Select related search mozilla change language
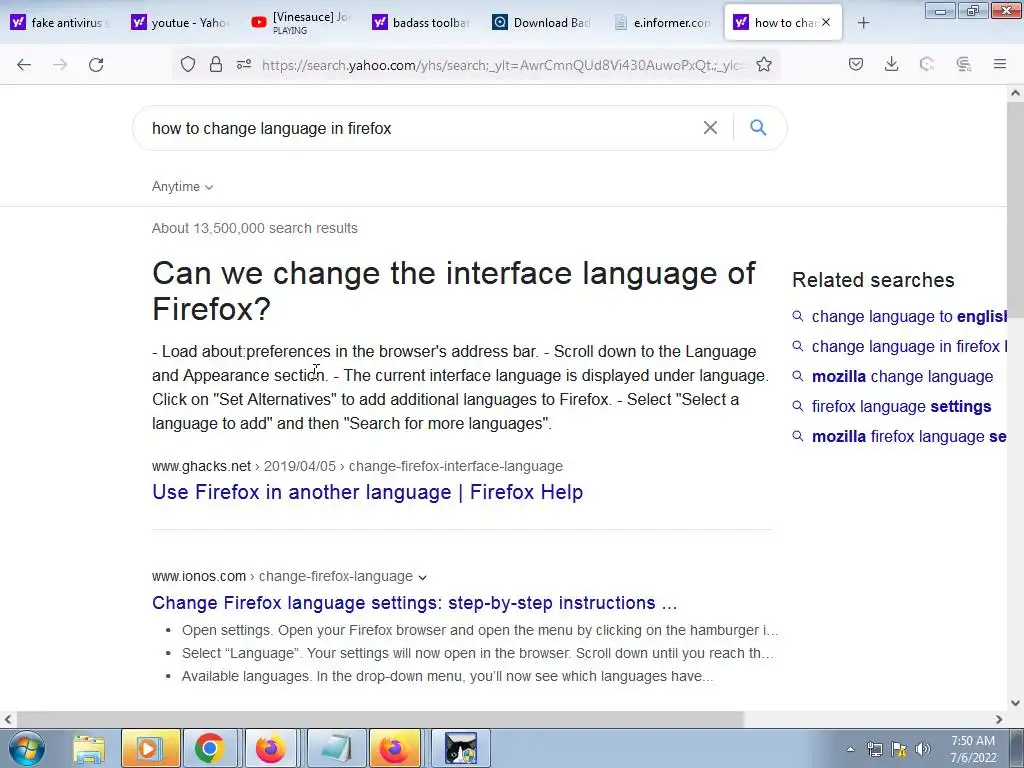 pyautogui.click(x=902, y=376)
